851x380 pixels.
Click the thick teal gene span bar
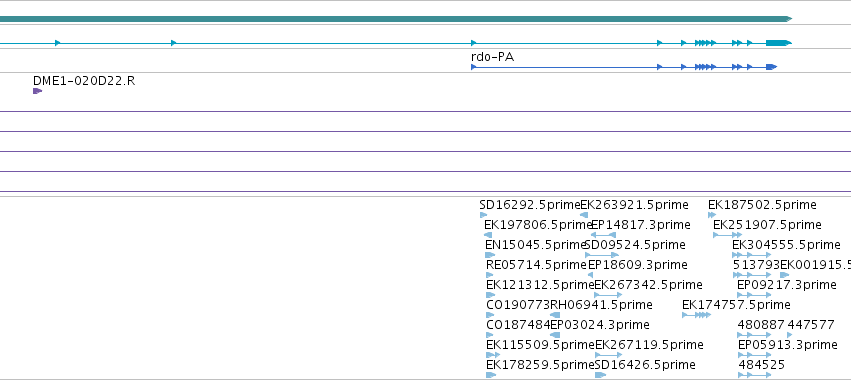[396, 19]
